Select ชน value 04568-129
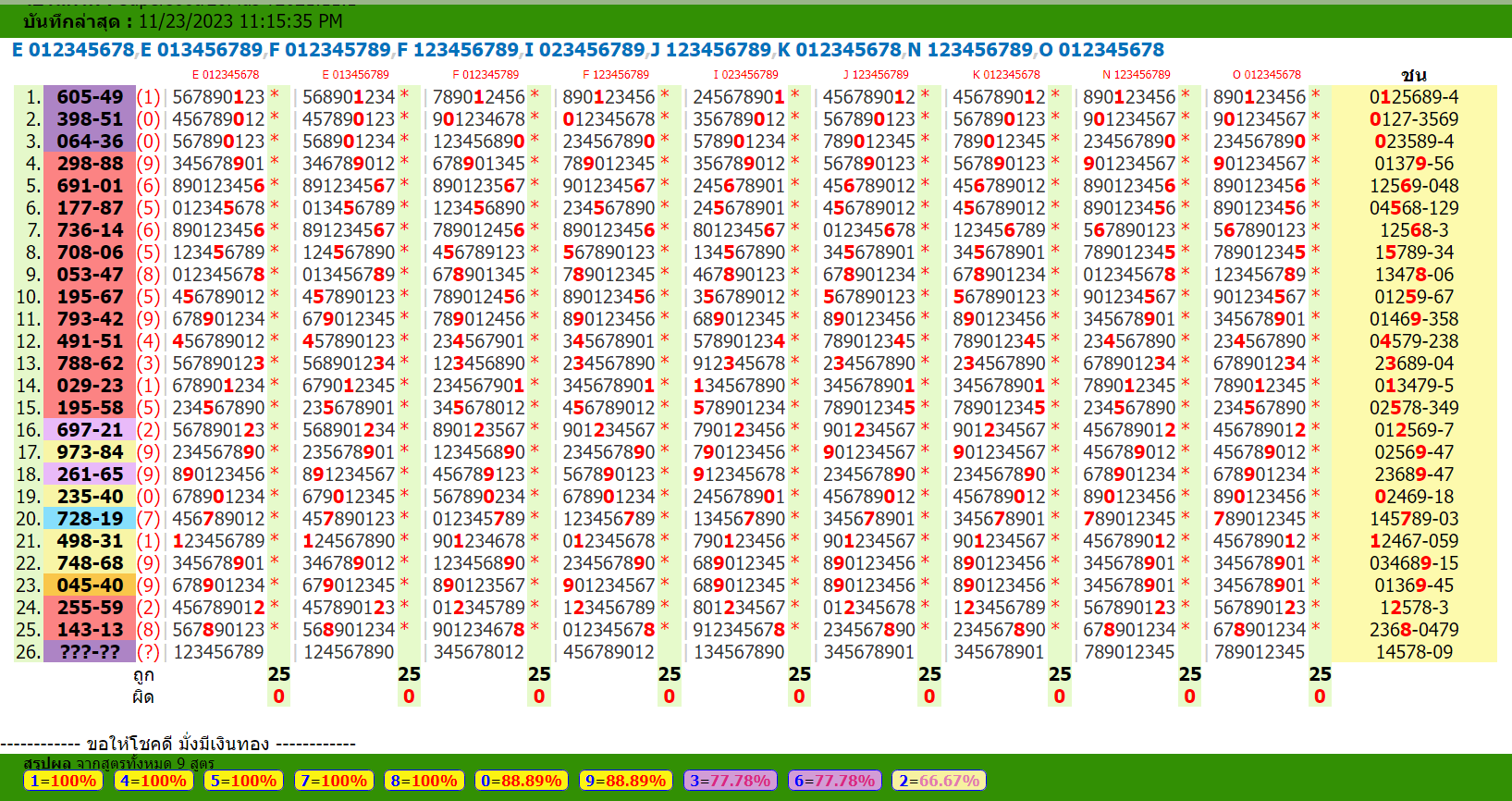Viewport: 1512px width, 801px height. [x=1414, y=208]
